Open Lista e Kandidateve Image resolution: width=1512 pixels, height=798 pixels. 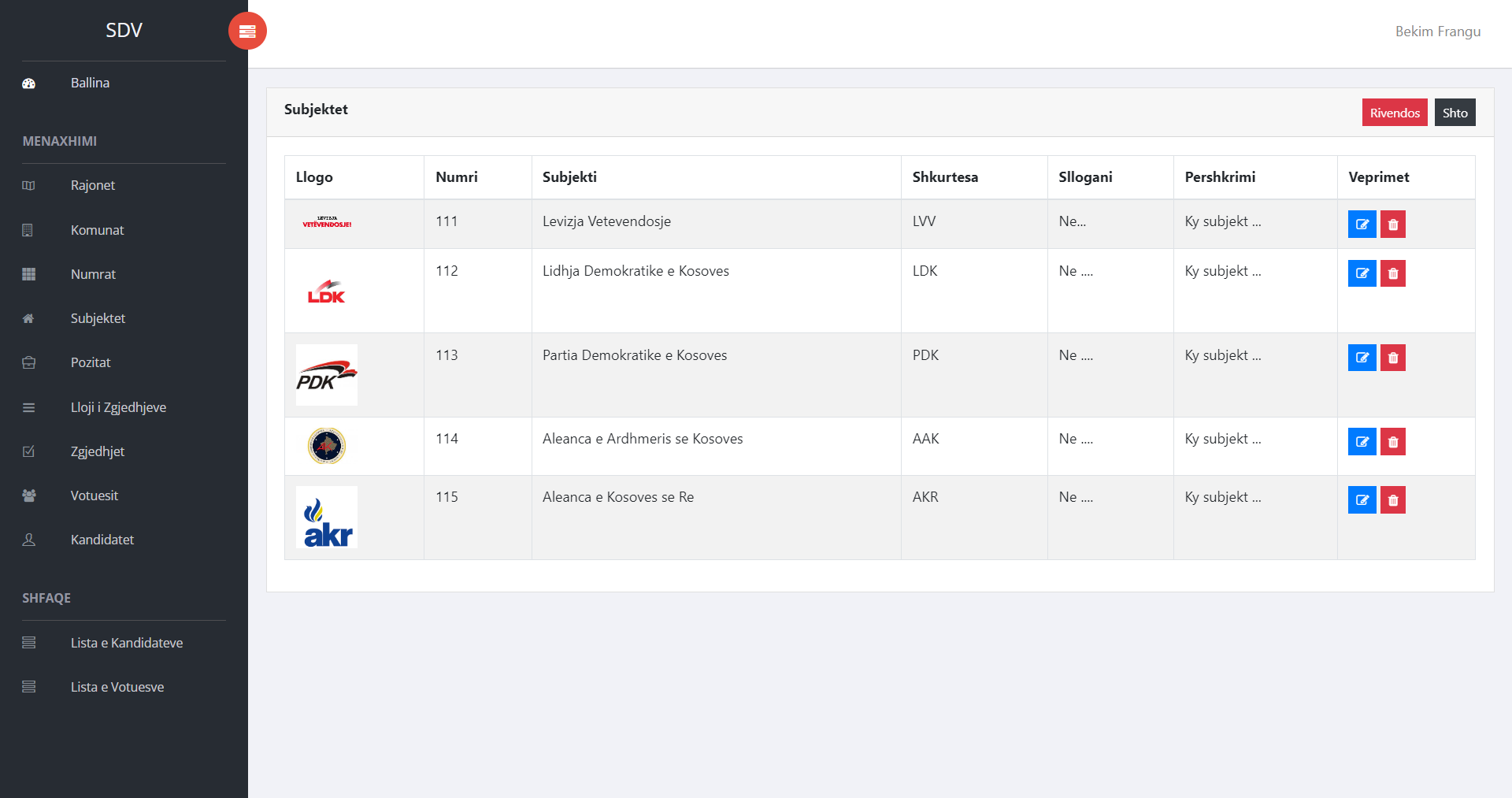click(x=126, y=643)
